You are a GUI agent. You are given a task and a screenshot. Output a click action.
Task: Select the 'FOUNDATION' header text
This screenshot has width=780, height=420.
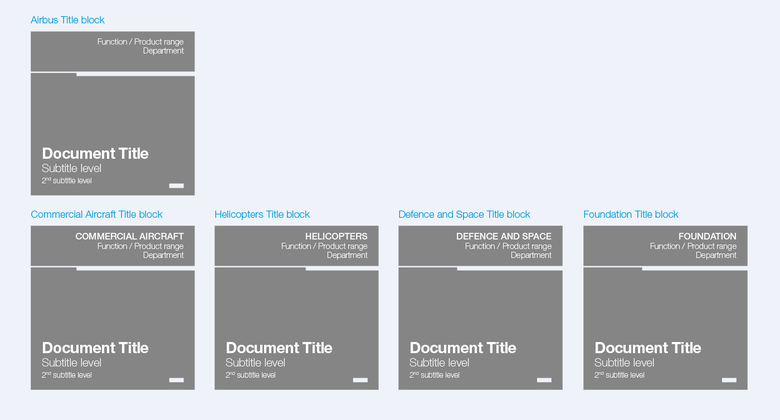[x=707, y=236]
